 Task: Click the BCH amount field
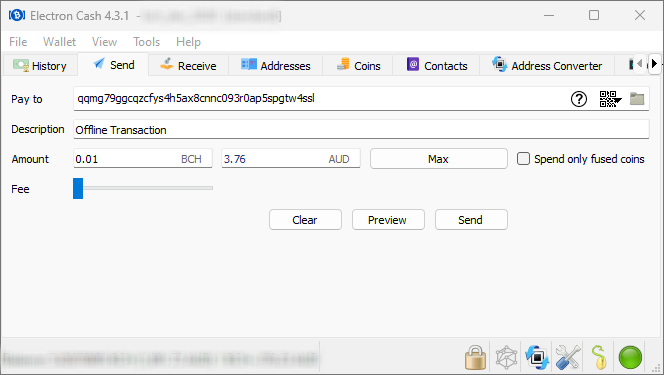[143, 159]
